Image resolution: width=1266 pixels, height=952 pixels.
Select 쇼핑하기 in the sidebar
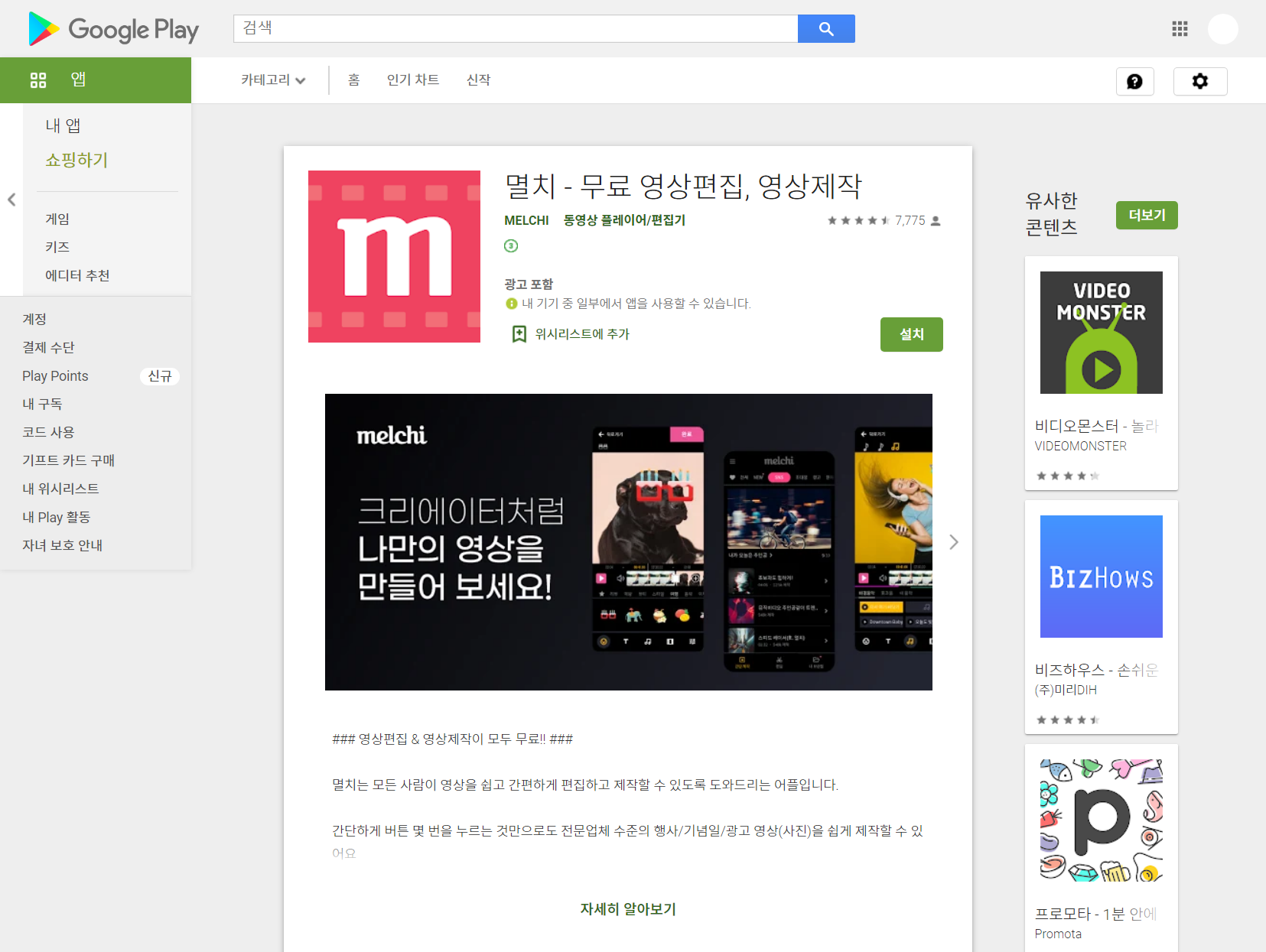(76, 160)
